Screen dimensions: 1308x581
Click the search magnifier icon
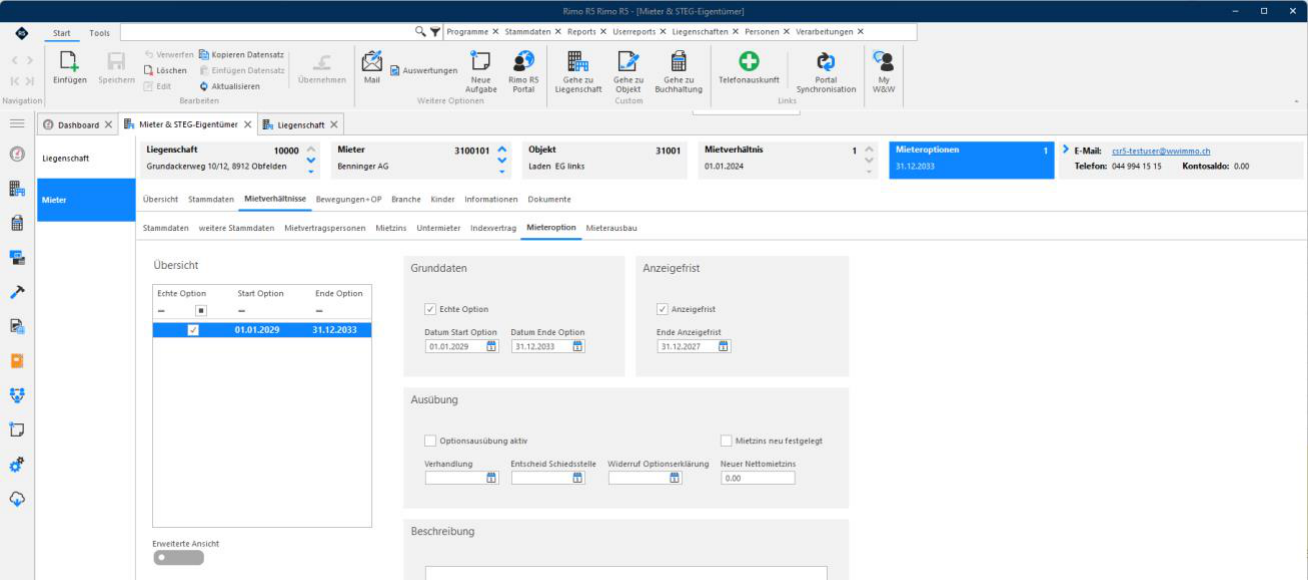[421, 32]
